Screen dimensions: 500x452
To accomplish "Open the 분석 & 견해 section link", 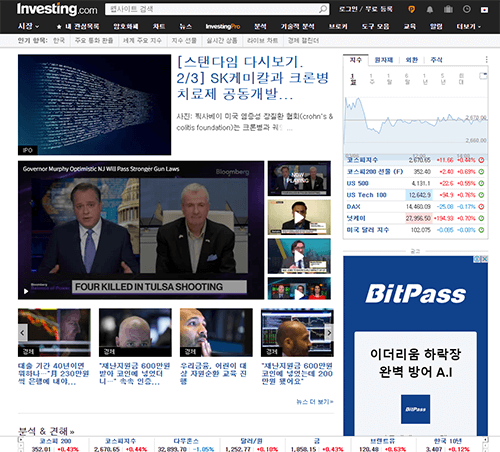I will tap(46, 431).
